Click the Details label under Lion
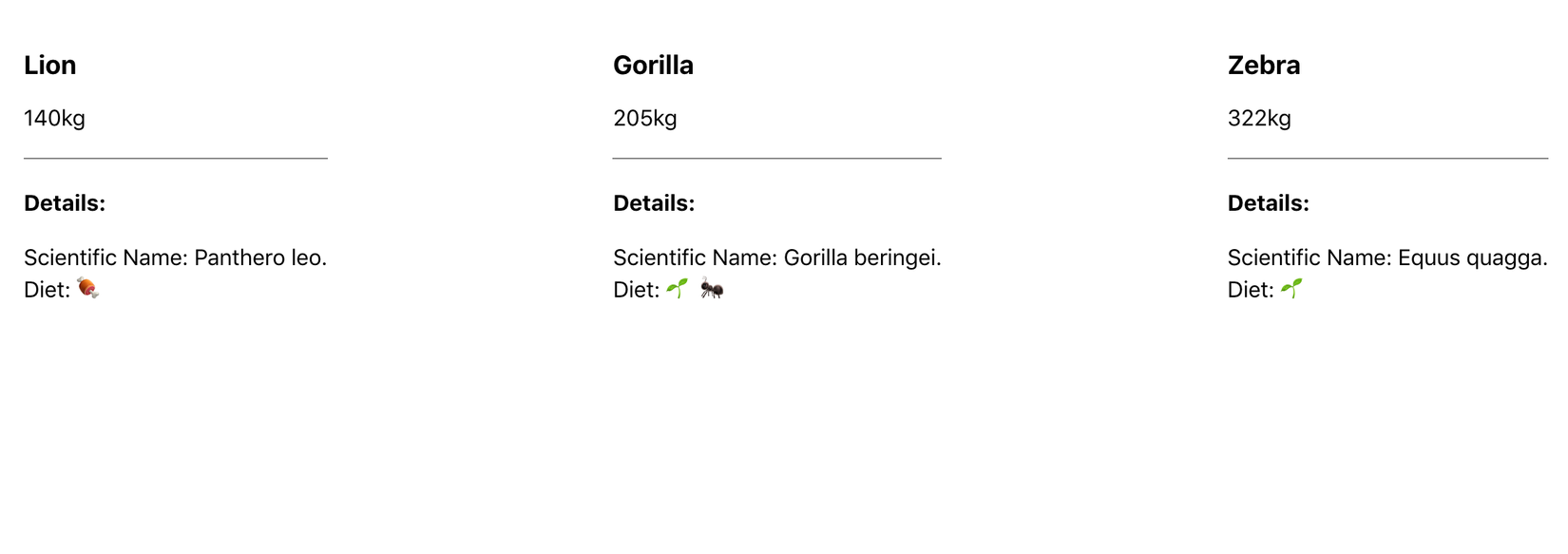Viewport: 1568px width, 554px height. pos(65,203)
